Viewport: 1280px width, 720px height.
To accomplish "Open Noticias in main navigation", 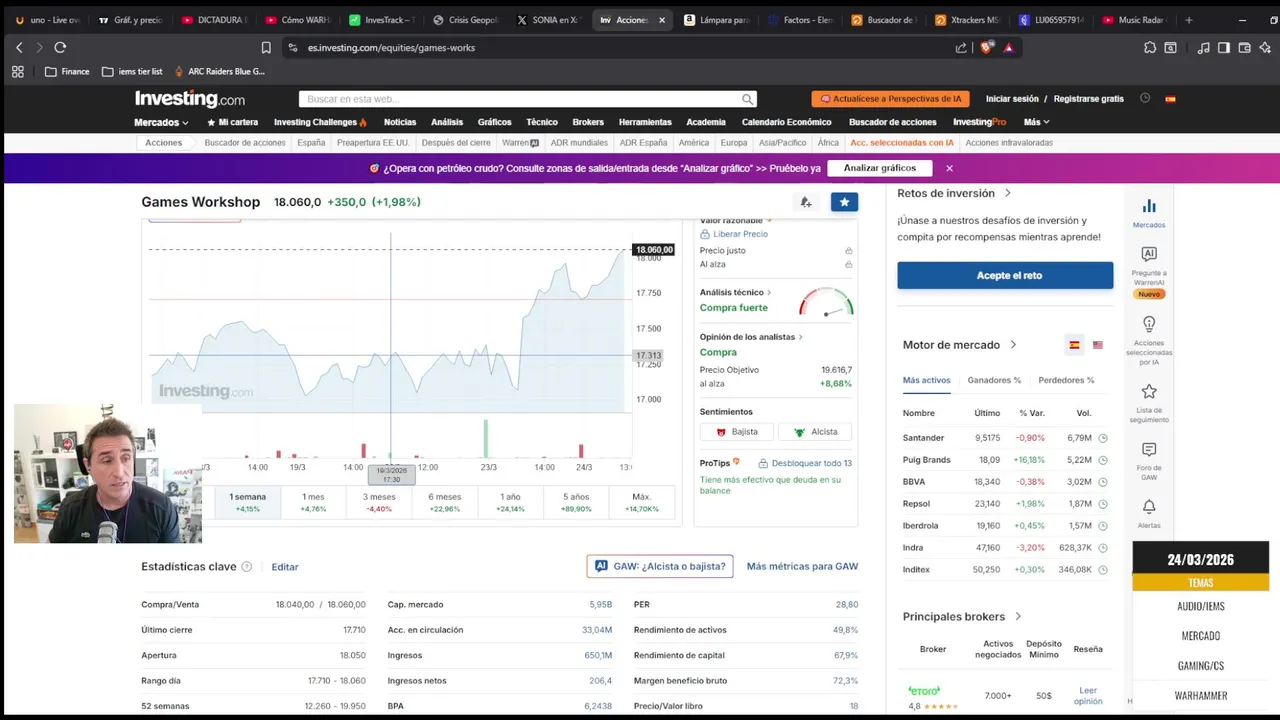I will [x=400, y=122].
